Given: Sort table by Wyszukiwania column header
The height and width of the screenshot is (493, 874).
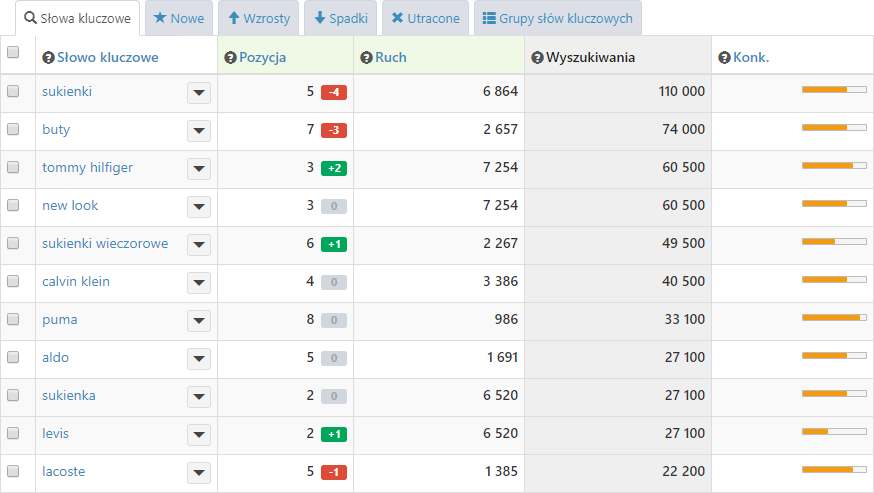Looking at the screenshot, I should coord(590,58).
